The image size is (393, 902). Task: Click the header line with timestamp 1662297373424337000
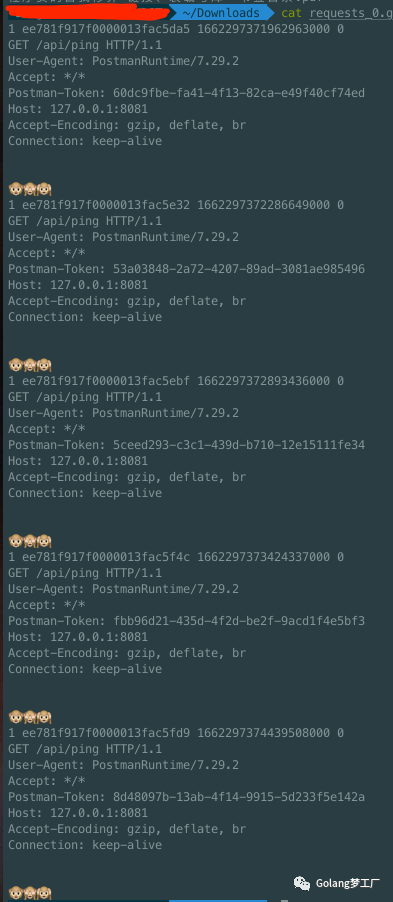click(x=176, y=556)
